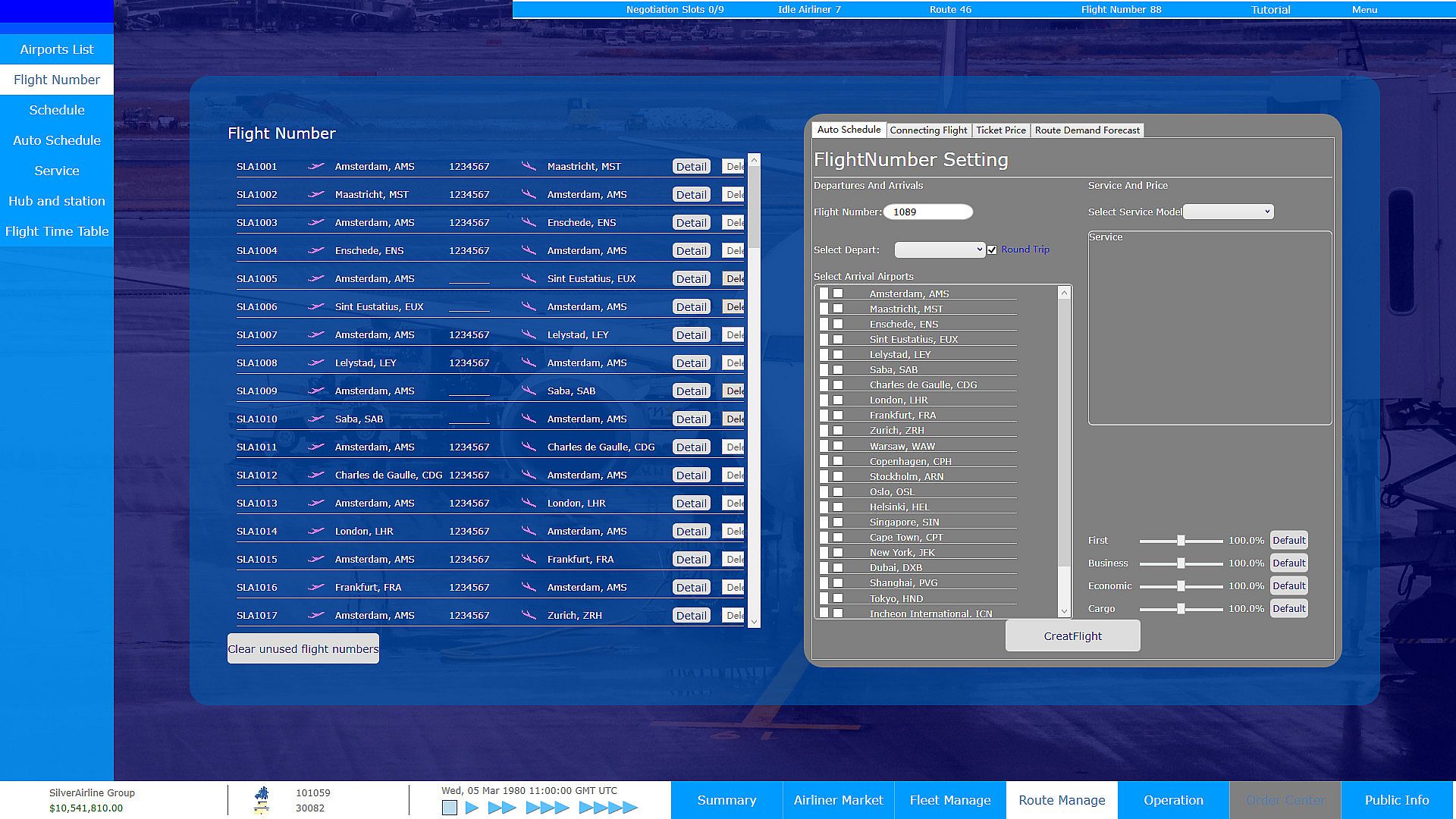Check the first box for London, LHR
Viewport: 1456px width, 819px height.
824,400
